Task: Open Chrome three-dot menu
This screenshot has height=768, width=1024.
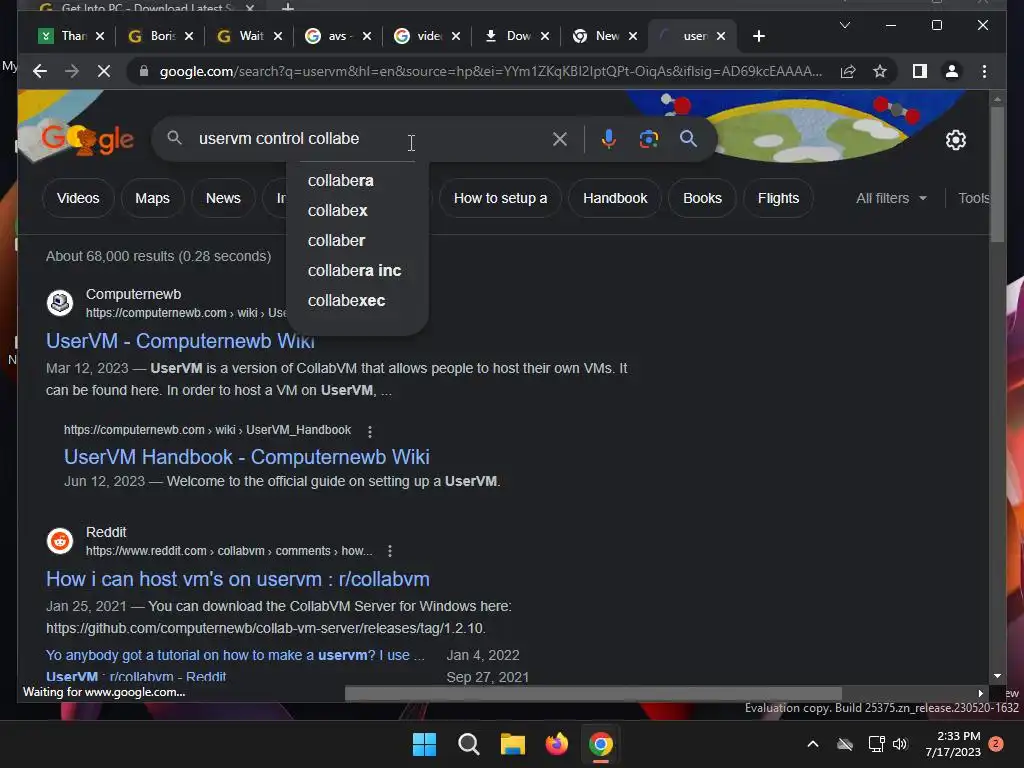Action: (984, 71)
